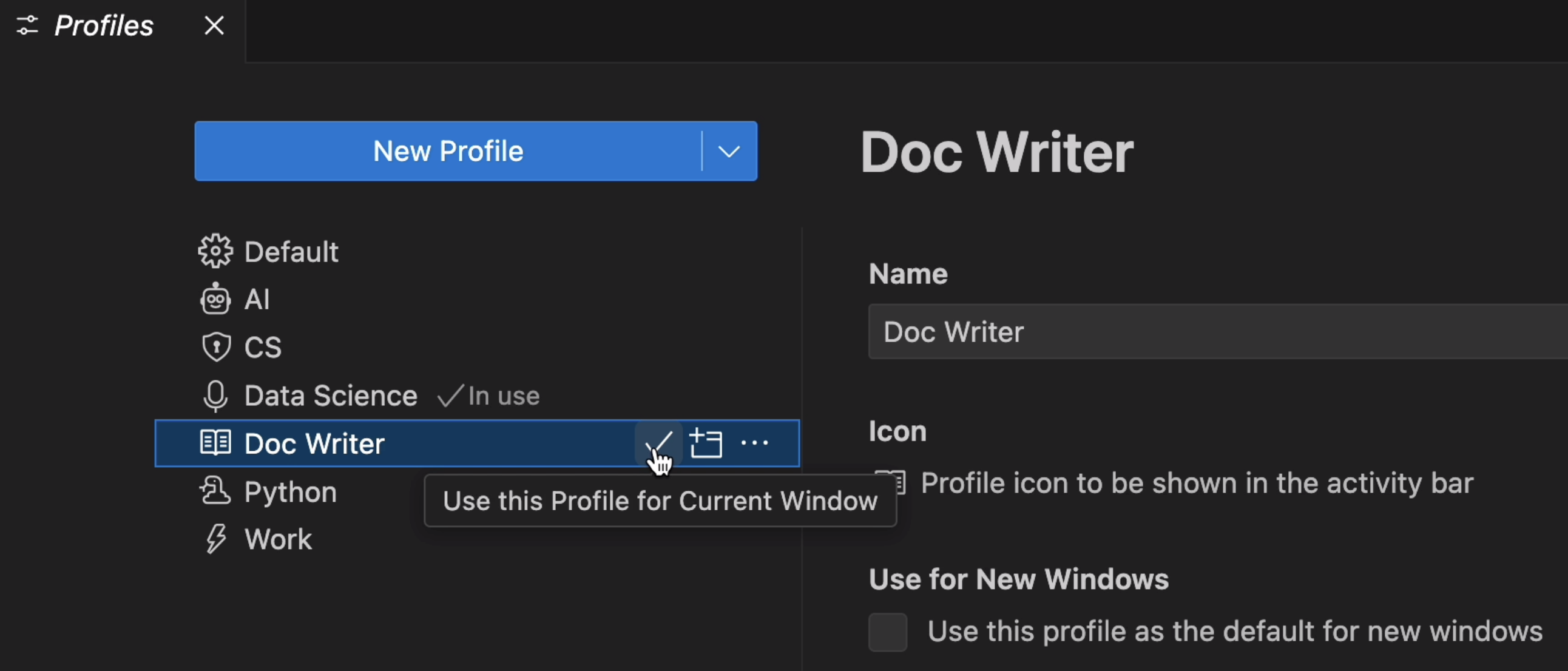Open Doc Writer in a new window icon

pyautogui.click(x=706, y=443)
